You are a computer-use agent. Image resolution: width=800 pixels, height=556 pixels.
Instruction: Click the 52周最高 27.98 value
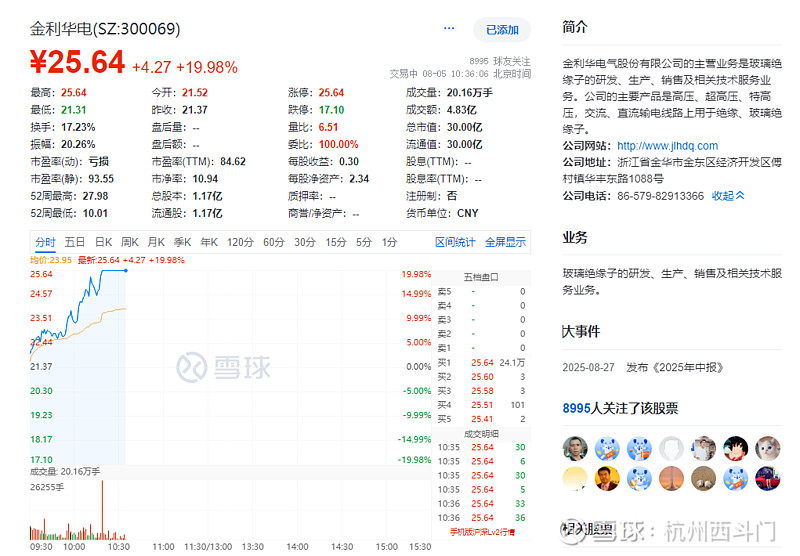(x=95, y=196)
